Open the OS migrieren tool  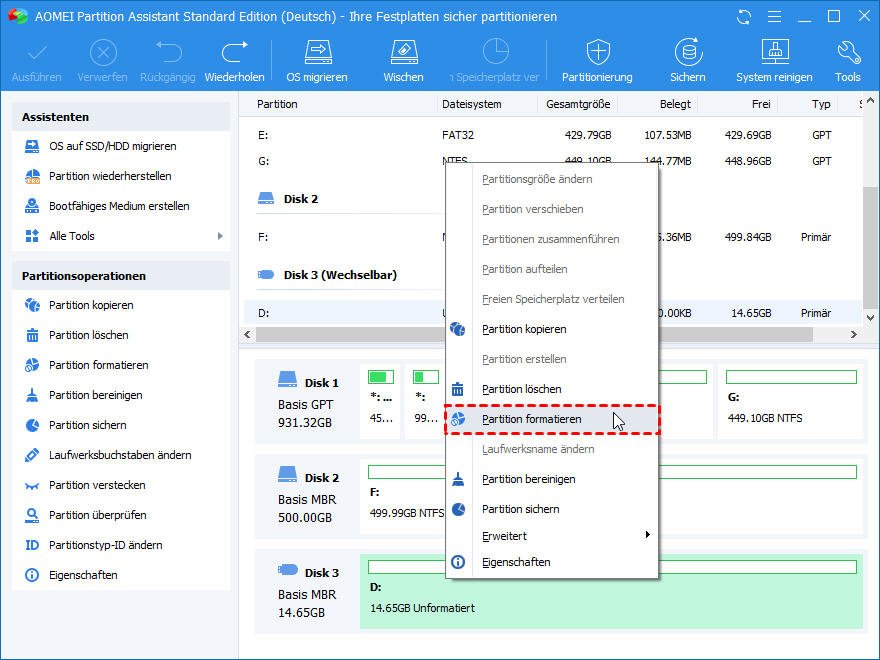(x=317, y=61)
